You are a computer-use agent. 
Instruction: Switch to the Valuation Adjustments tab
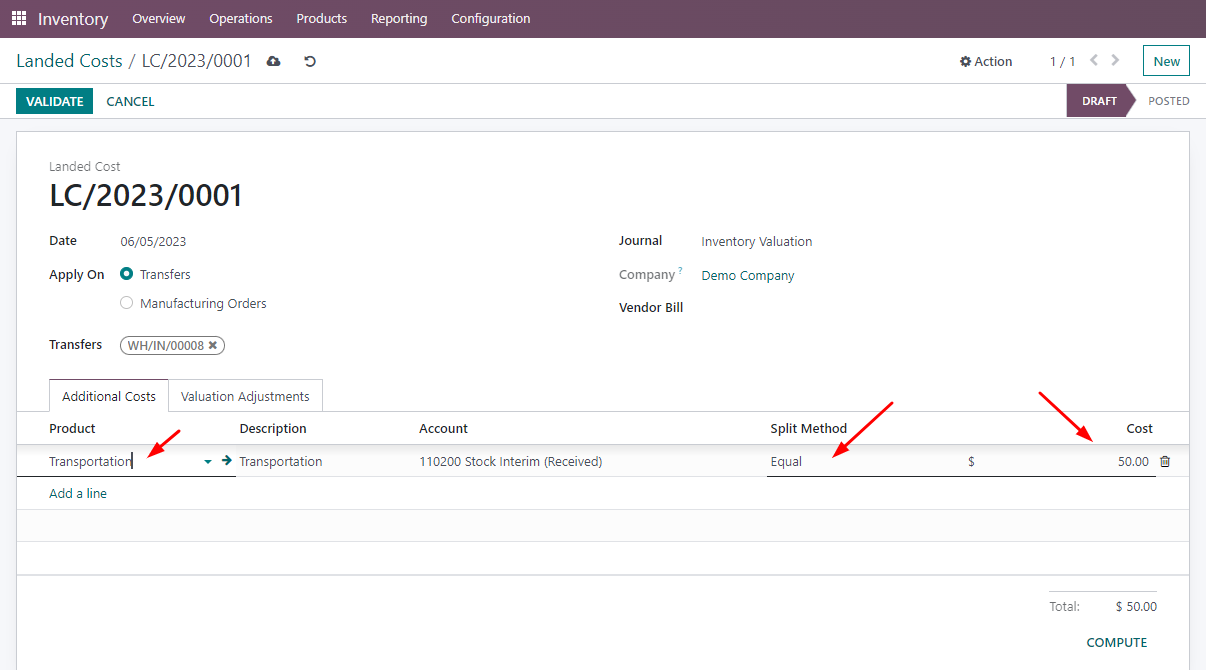coord(245,395)
